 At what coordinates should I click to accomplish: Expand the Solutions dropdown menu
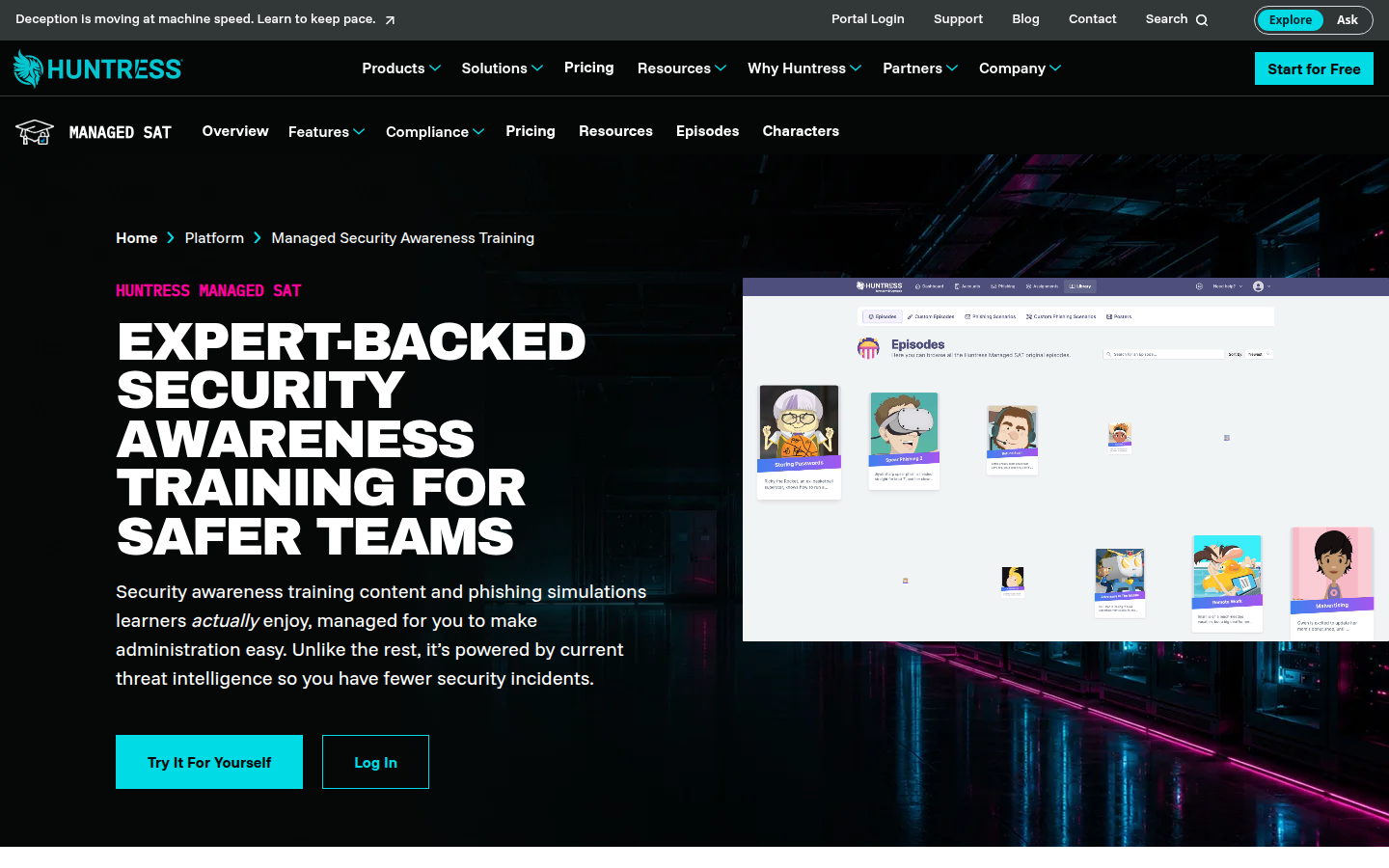[503, 68]
